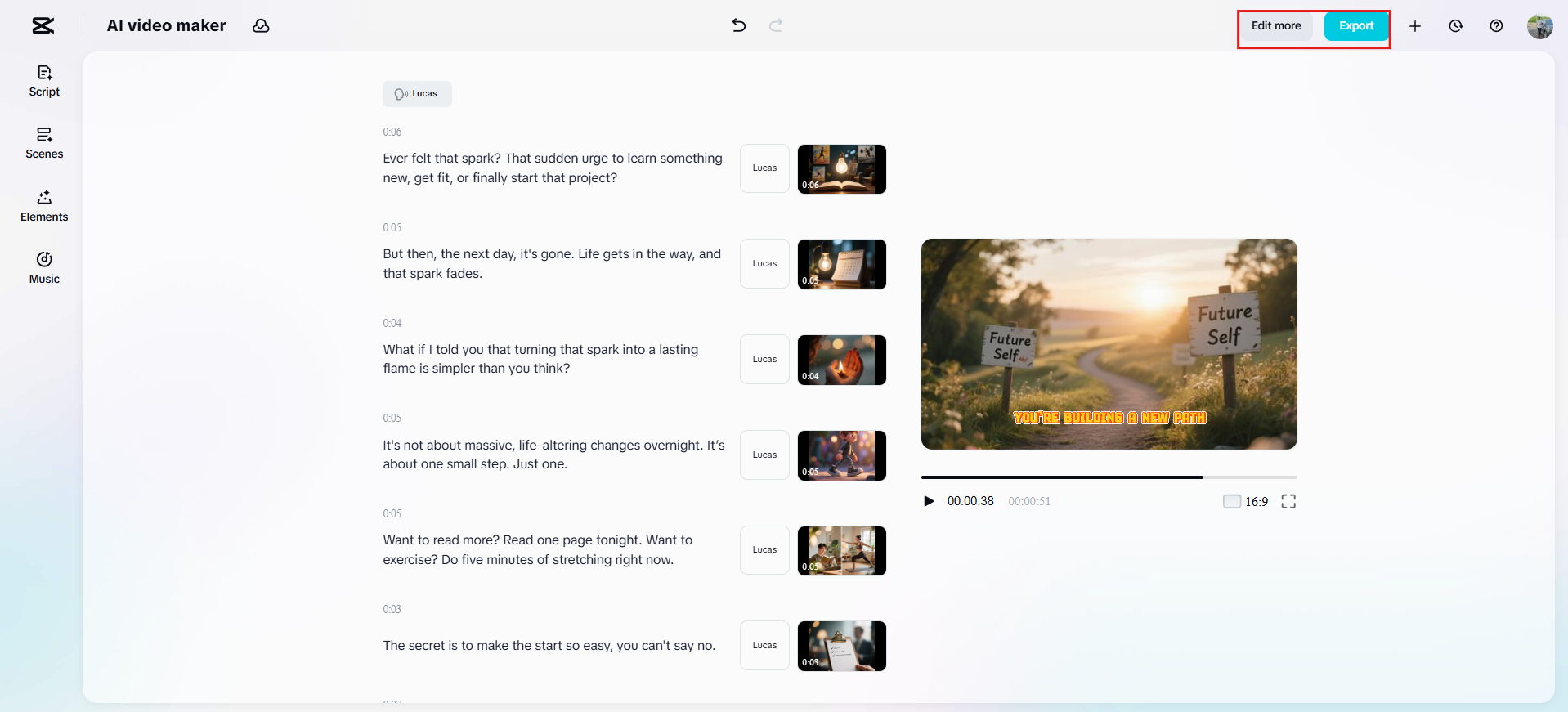This screenshot has height=712, width=1568.
Task: Open the 16:9 aspect ratio selector
Action: 1246,501
